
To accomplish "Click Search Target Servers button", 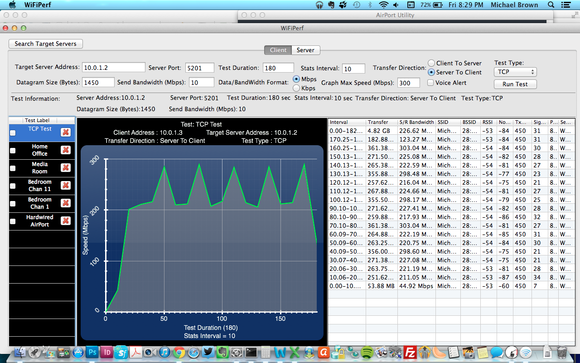I will point(45,44).
